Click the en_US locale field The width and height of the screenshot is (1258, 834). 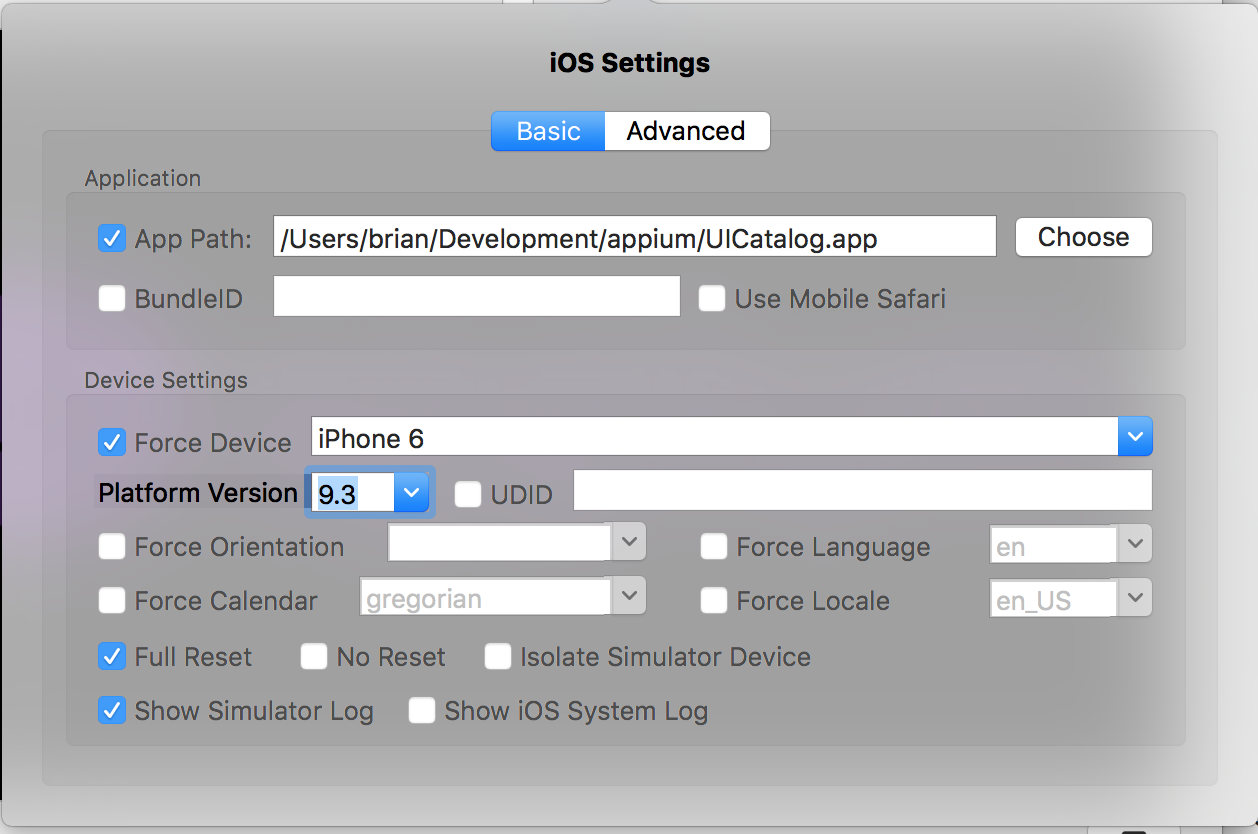coord(1054,598)
